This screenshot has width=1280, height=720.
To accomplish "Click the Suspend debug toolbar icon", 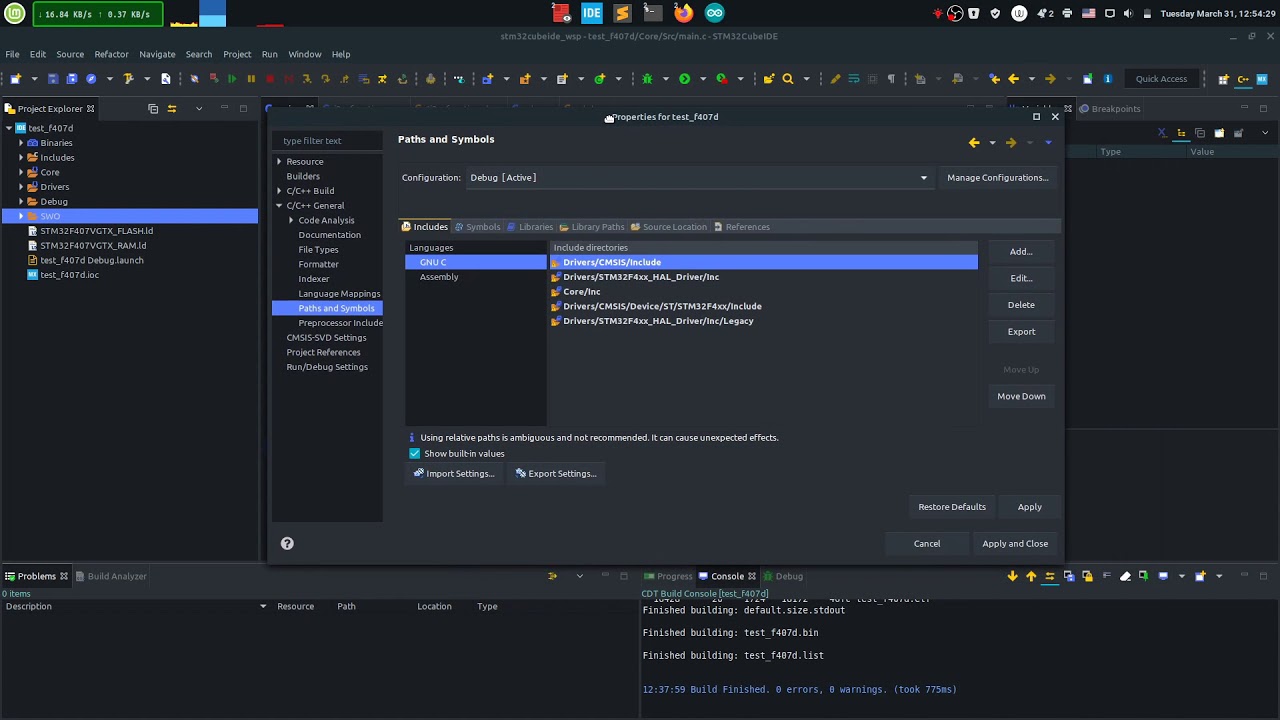I will pyautogui.click(x=251, y=79).
